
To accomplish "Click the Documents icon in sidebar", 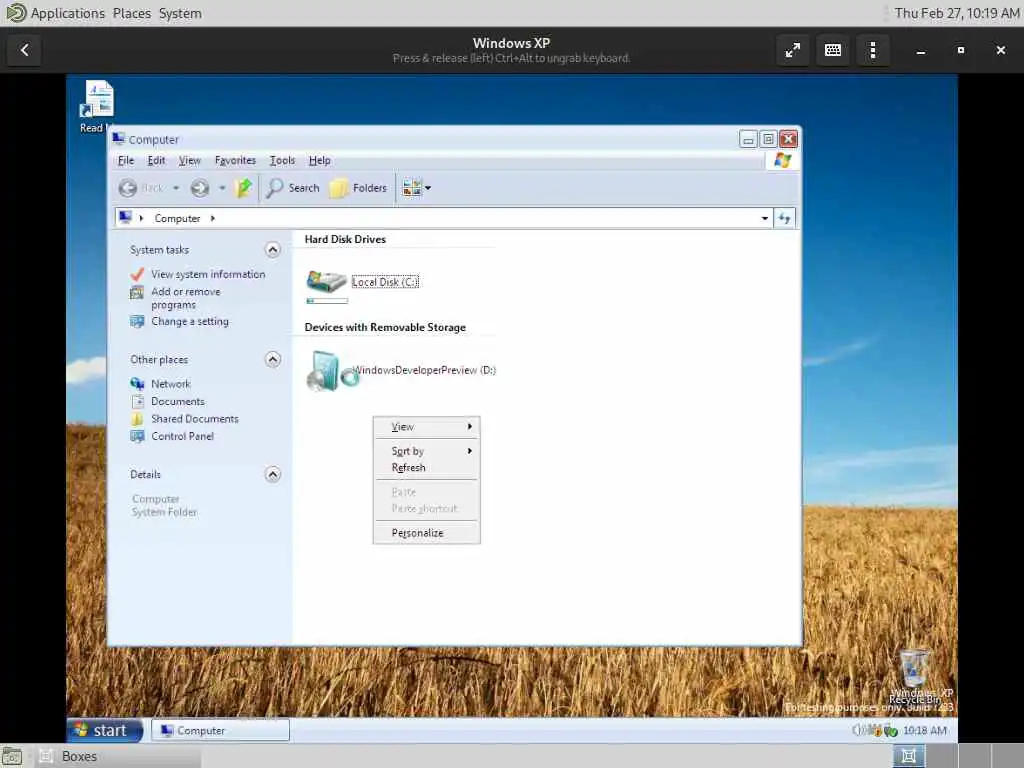I will [137, 402].
